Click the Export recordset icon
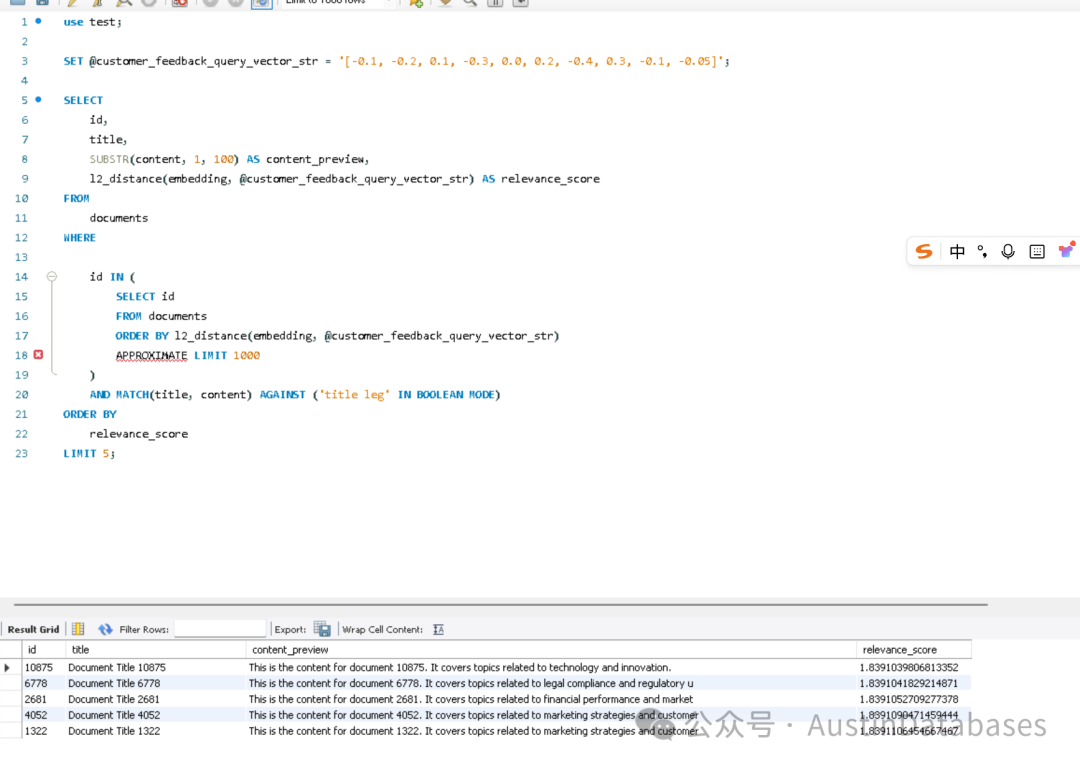Image resolution: width=1080 pixels, height=768 pixels. pyautogui.click(x=322, y=629)
